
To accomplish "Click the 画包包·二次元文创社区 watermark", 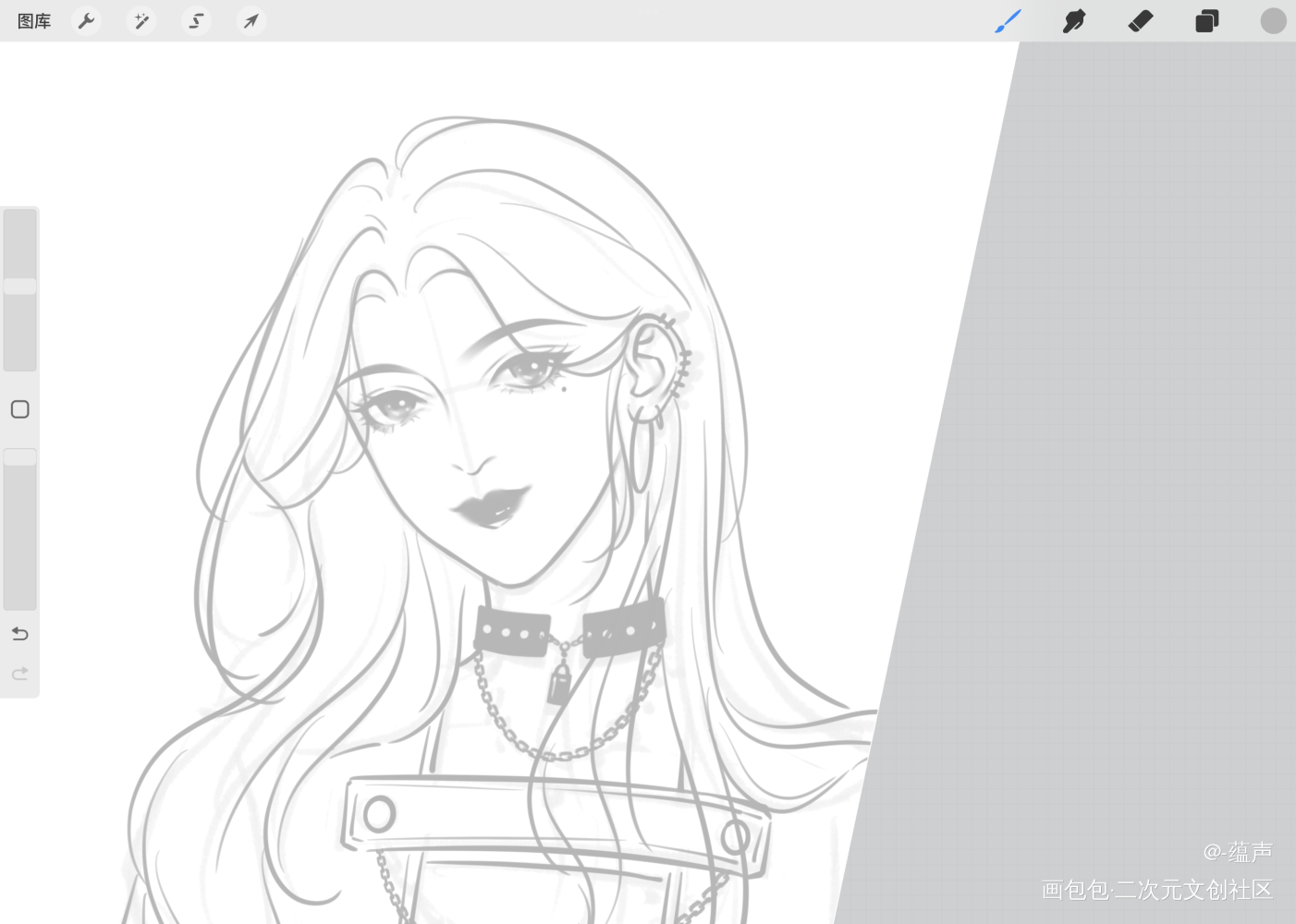I will [1156, 890].
